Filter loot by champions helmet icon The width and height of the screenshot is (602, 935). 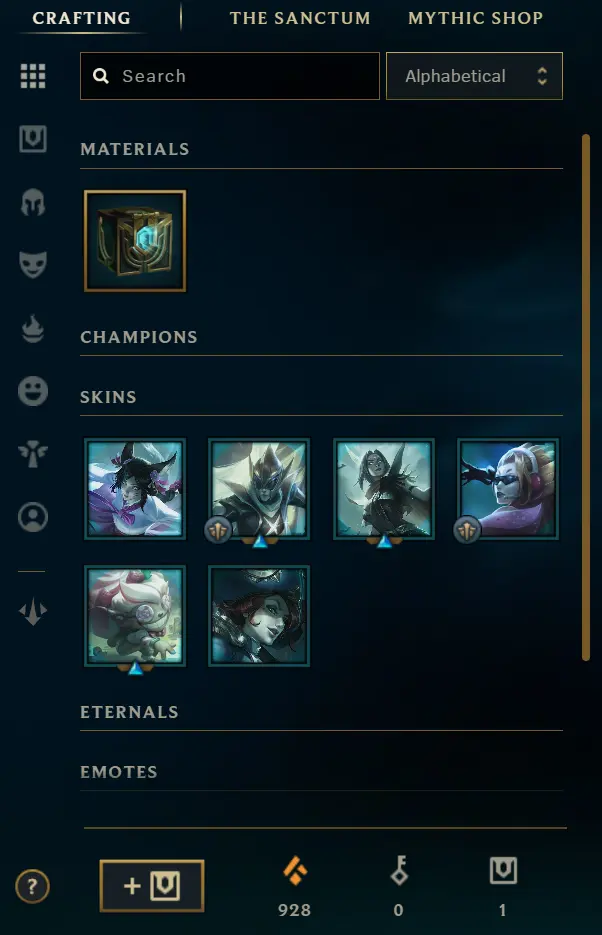(33, 202)
